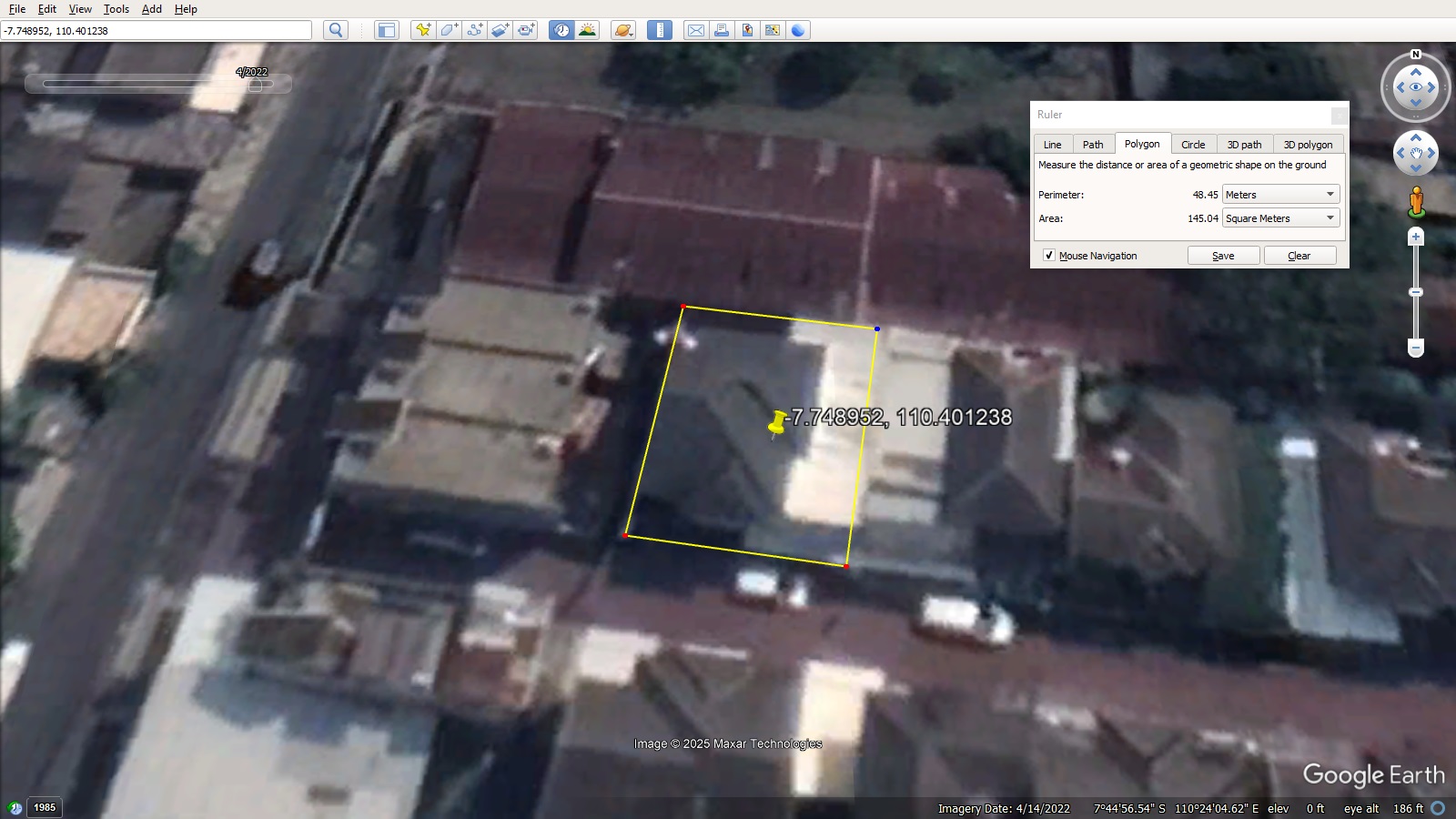The height and width of the screenshot is (819, 1456).
Task: Open the Tools menu
Action: [116, 9]
